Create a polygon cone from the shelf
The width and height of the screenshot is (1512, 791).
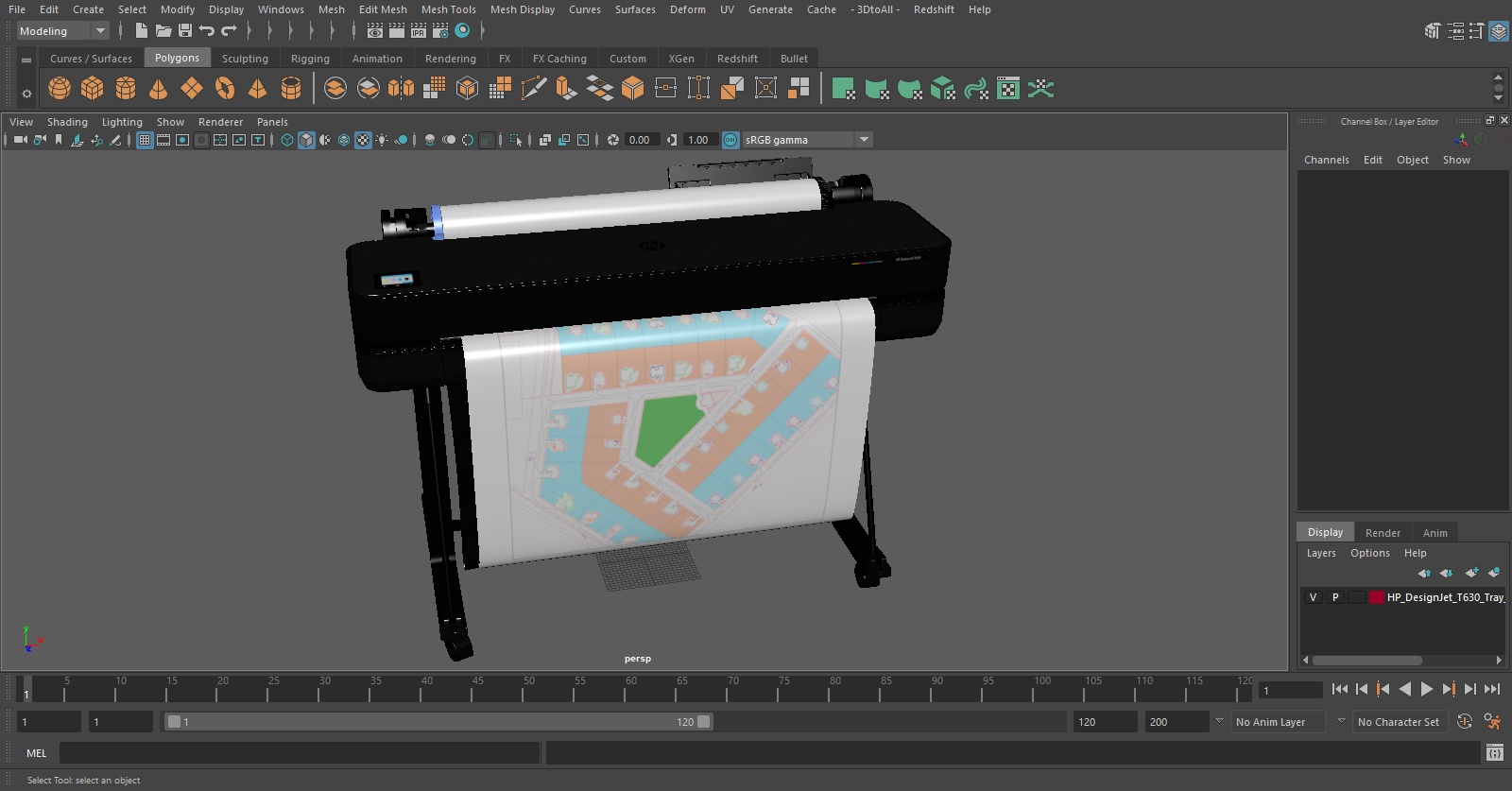click(159, 89)
